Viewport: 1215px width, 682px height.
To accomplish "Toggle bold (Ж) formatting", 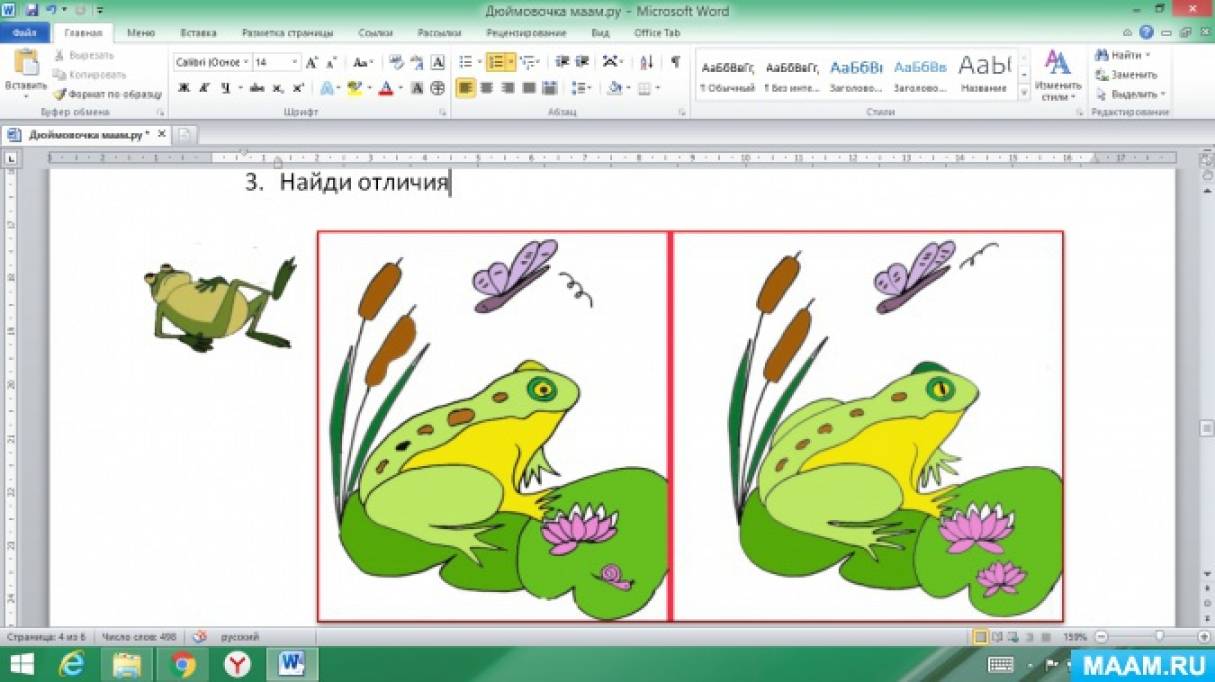I will [183, 88].
